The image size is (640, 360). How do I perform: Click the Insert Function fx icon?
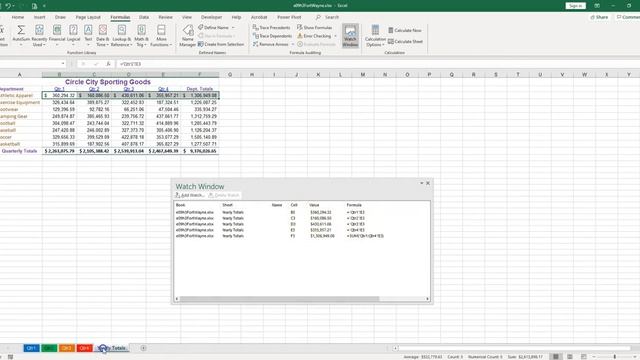pyautogui.click(x=108, y=64)
